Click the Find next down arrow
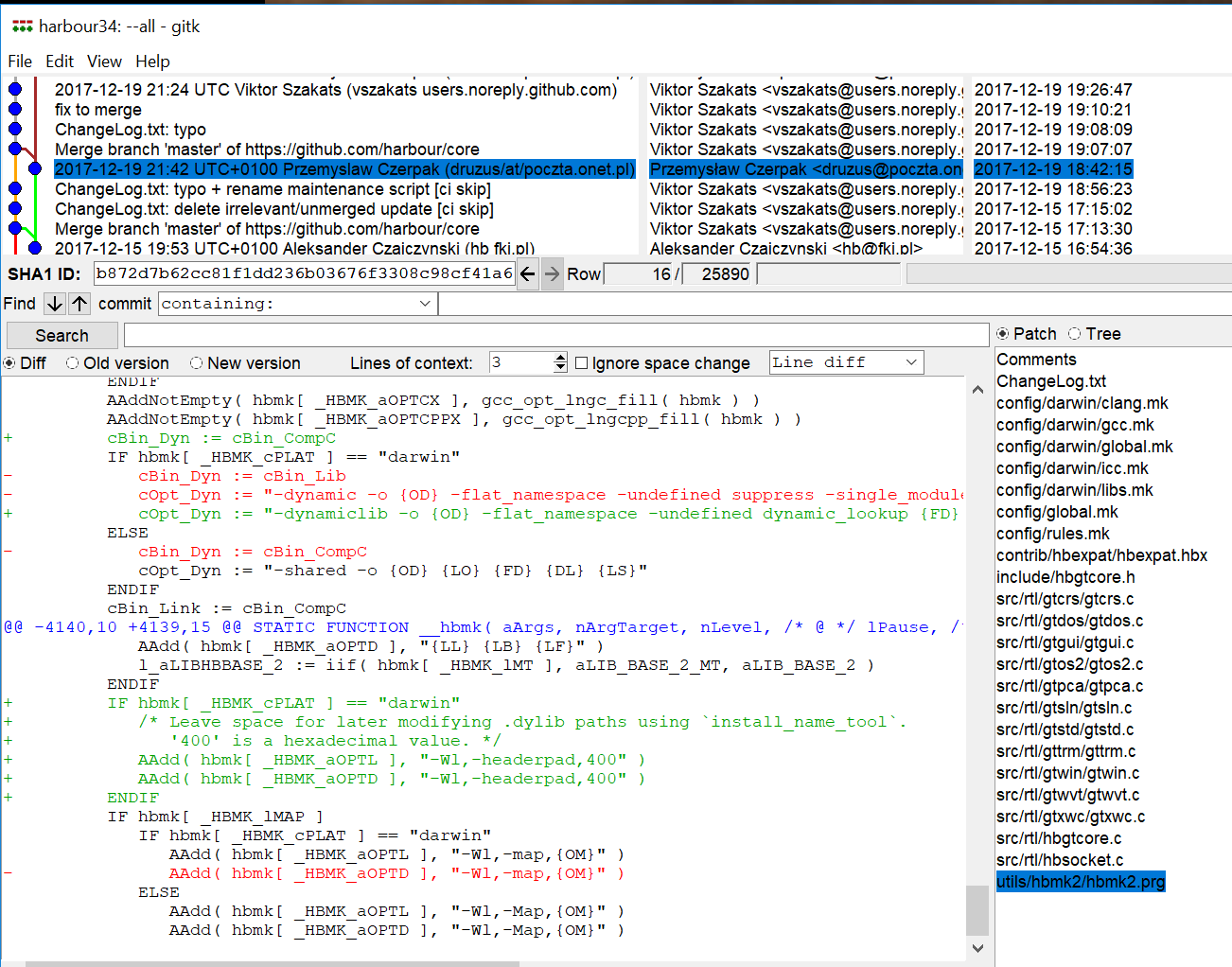This screenshot has width=1232, height=967. [55, 304]
